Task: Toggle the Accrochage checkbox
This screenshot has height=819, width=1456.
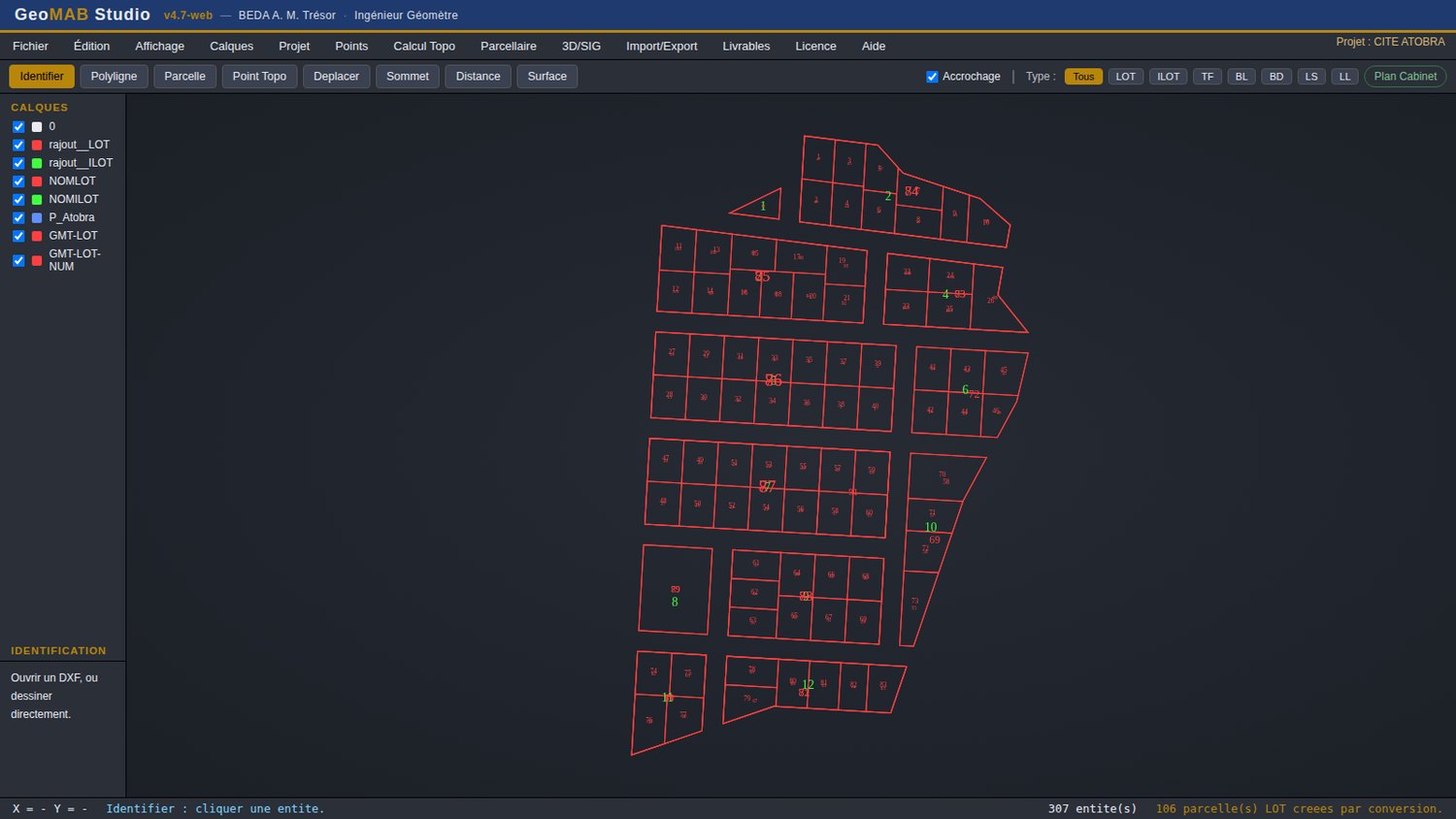Action: 932,77
